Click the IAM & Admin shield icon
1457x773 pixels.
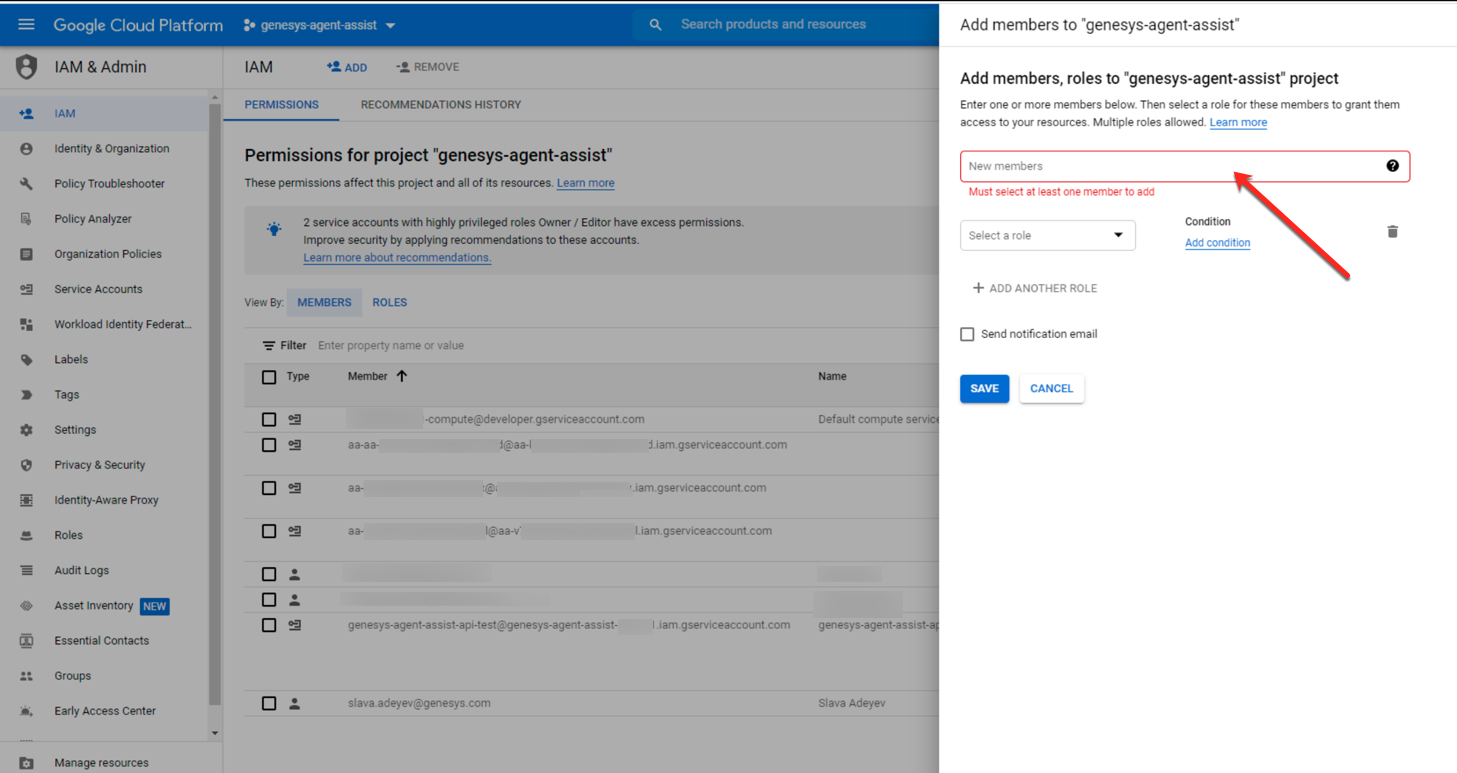click(26, 67)
